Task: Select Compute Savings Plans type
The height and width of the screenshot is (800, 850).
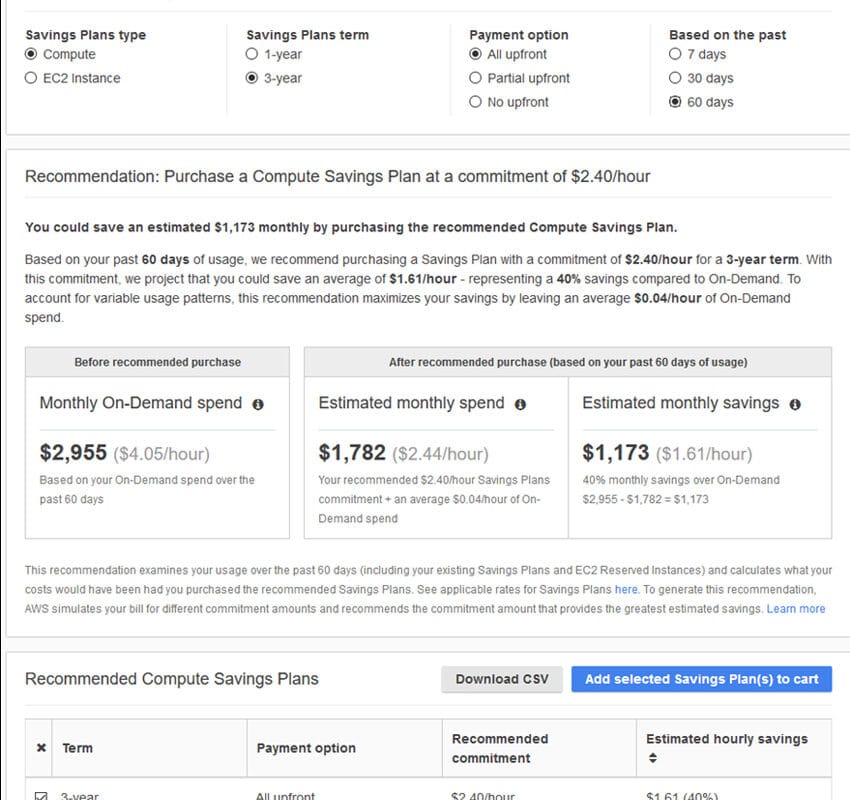Action: point(31,54)
